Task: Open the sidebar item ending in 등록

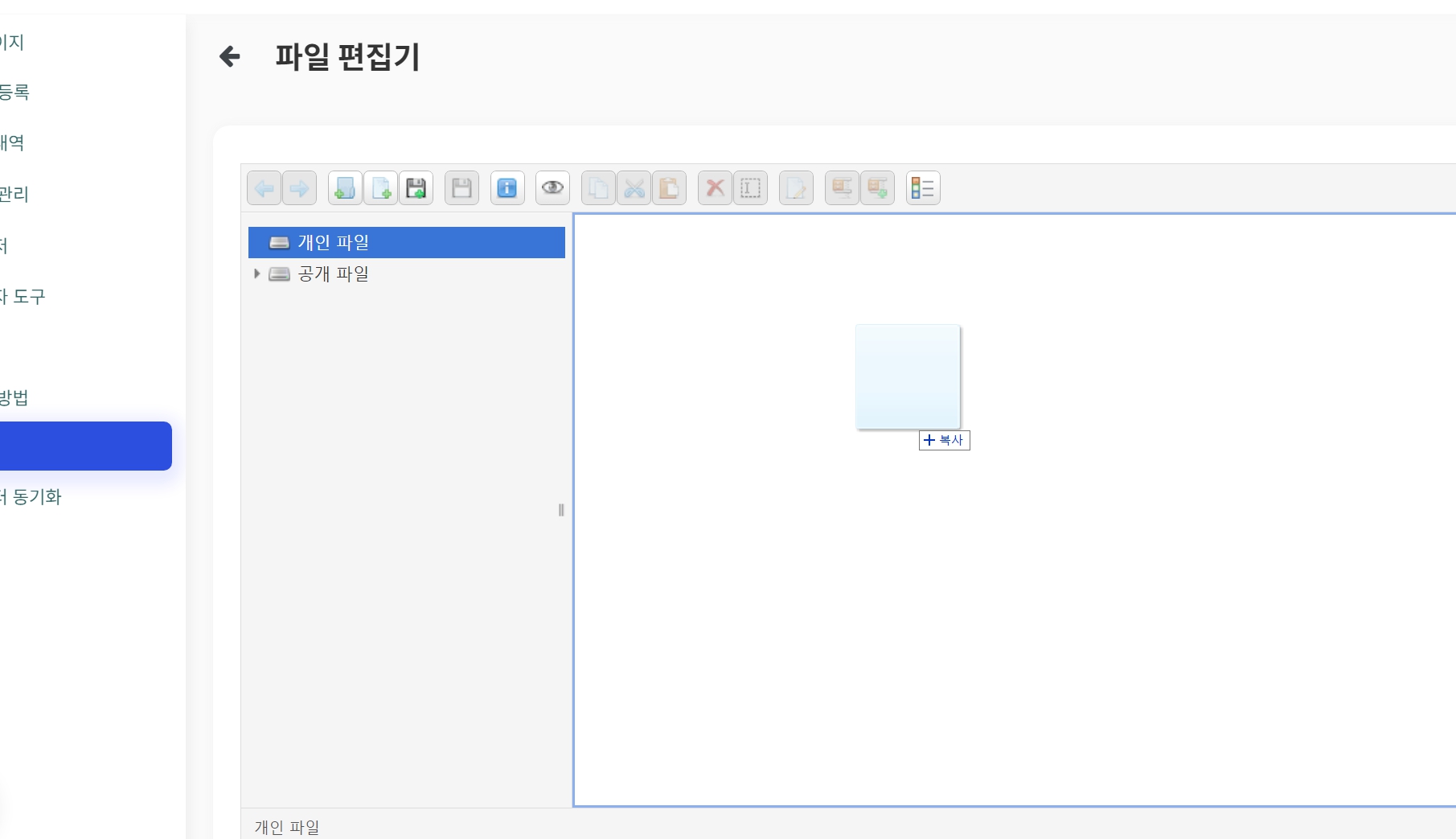Action: tap(14, 93)
